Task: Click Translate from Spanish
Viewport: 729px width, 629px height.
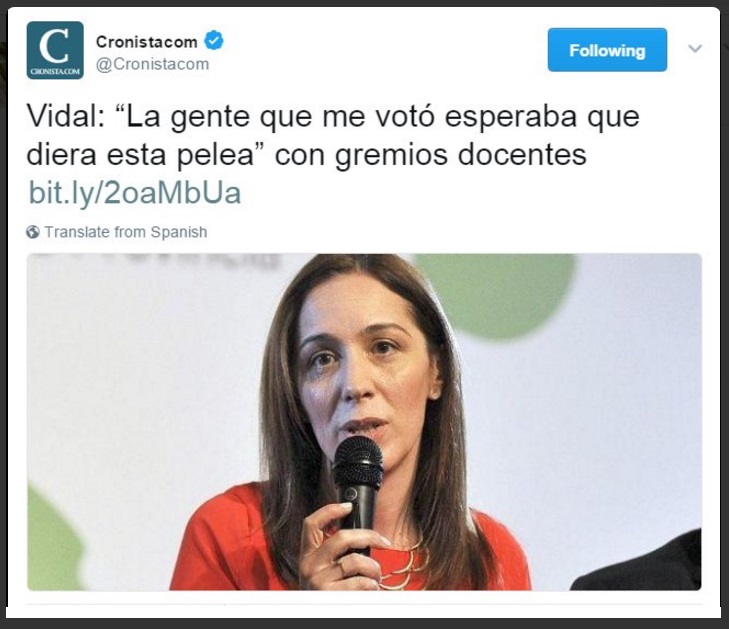Action: (126, 232)
